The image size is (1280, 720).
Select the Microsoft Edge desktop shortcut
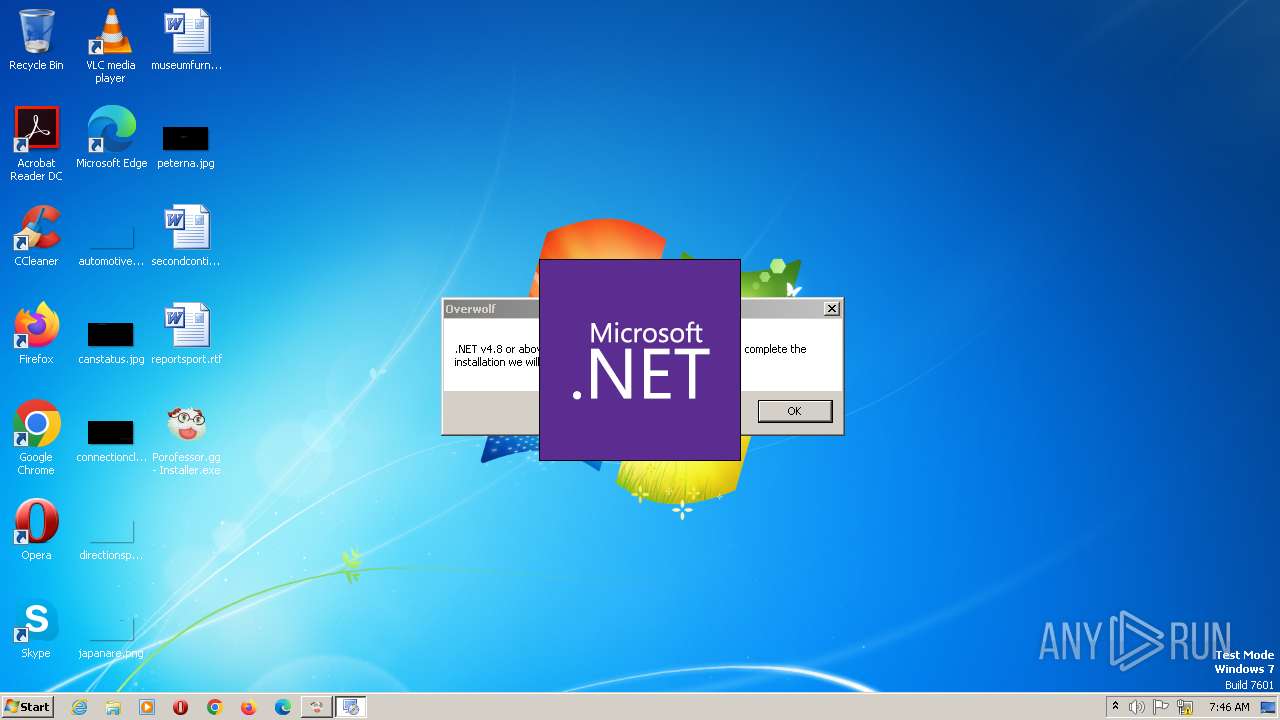point(111,138)
